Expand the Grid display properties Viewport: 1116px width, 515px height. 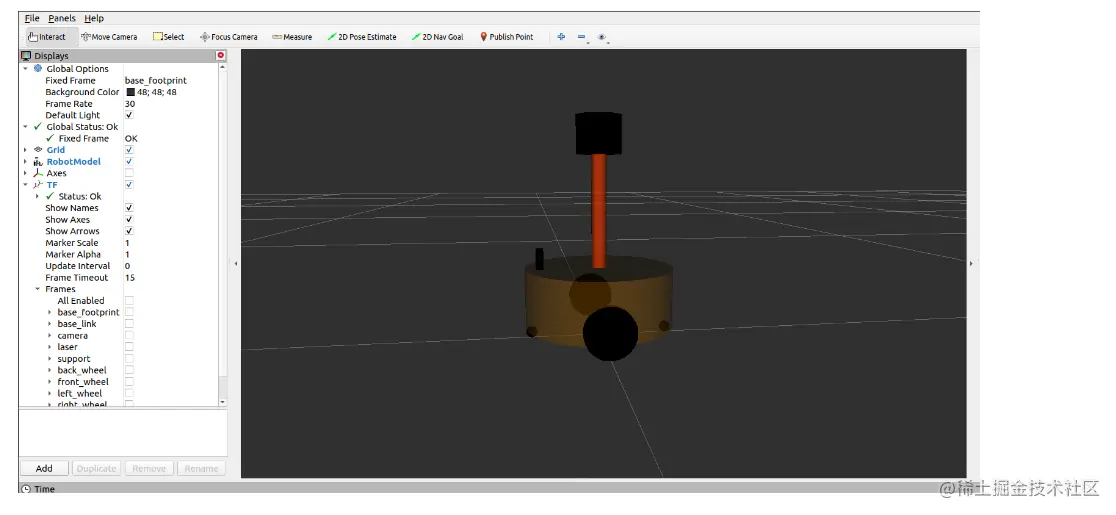(x=26, y=150)
